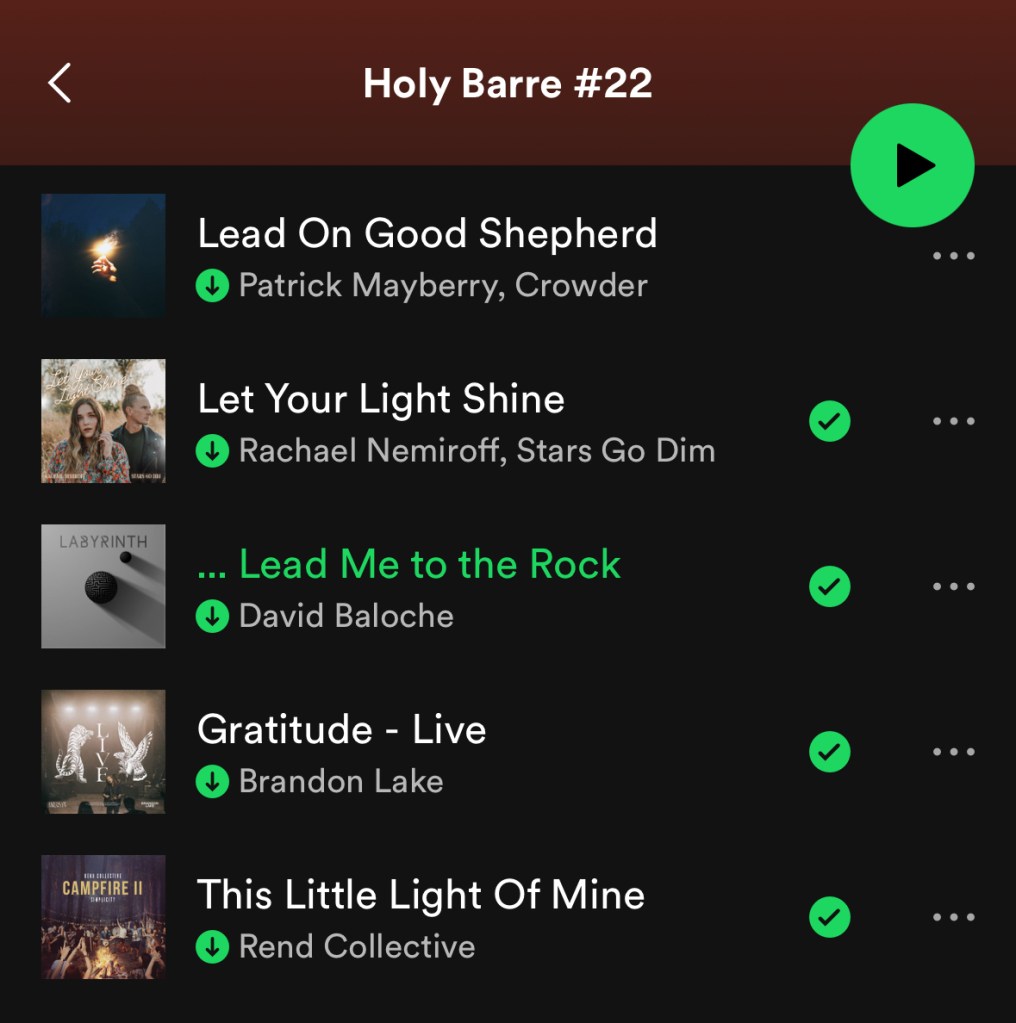The width and height of the screenshot is (1016, 1023).
Task: Open more options for Lead Me to the Rock
Action: 953,586
